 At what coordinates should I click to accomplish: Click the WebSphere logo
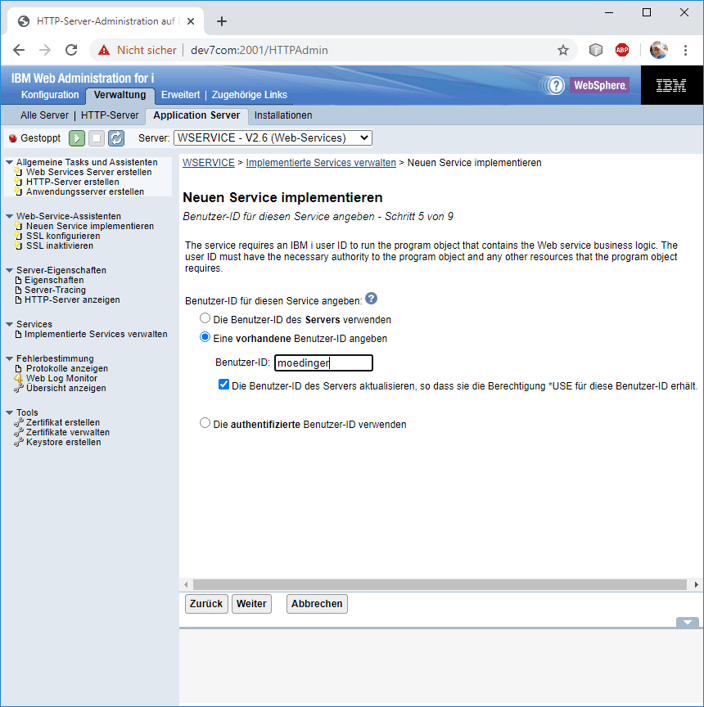[x=600, y=85]
